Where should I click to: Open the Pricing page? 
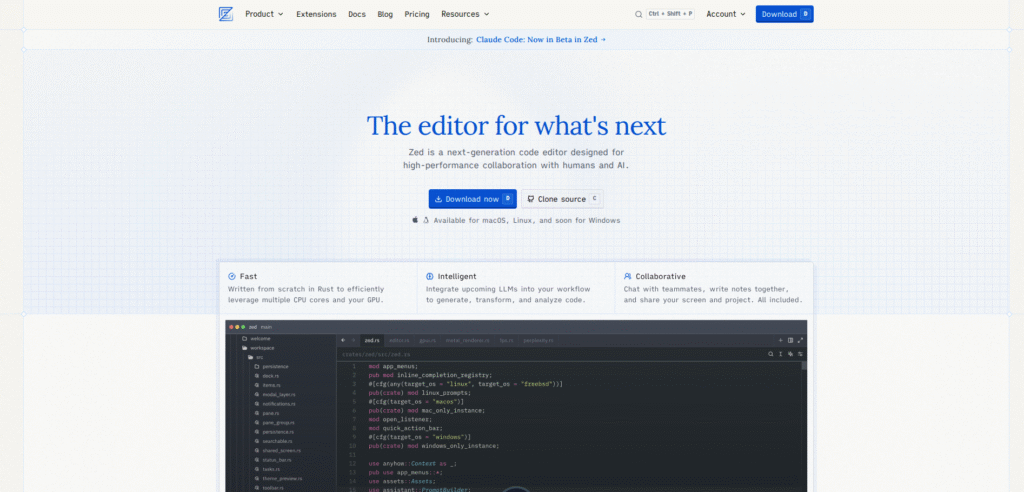point(417,14)
